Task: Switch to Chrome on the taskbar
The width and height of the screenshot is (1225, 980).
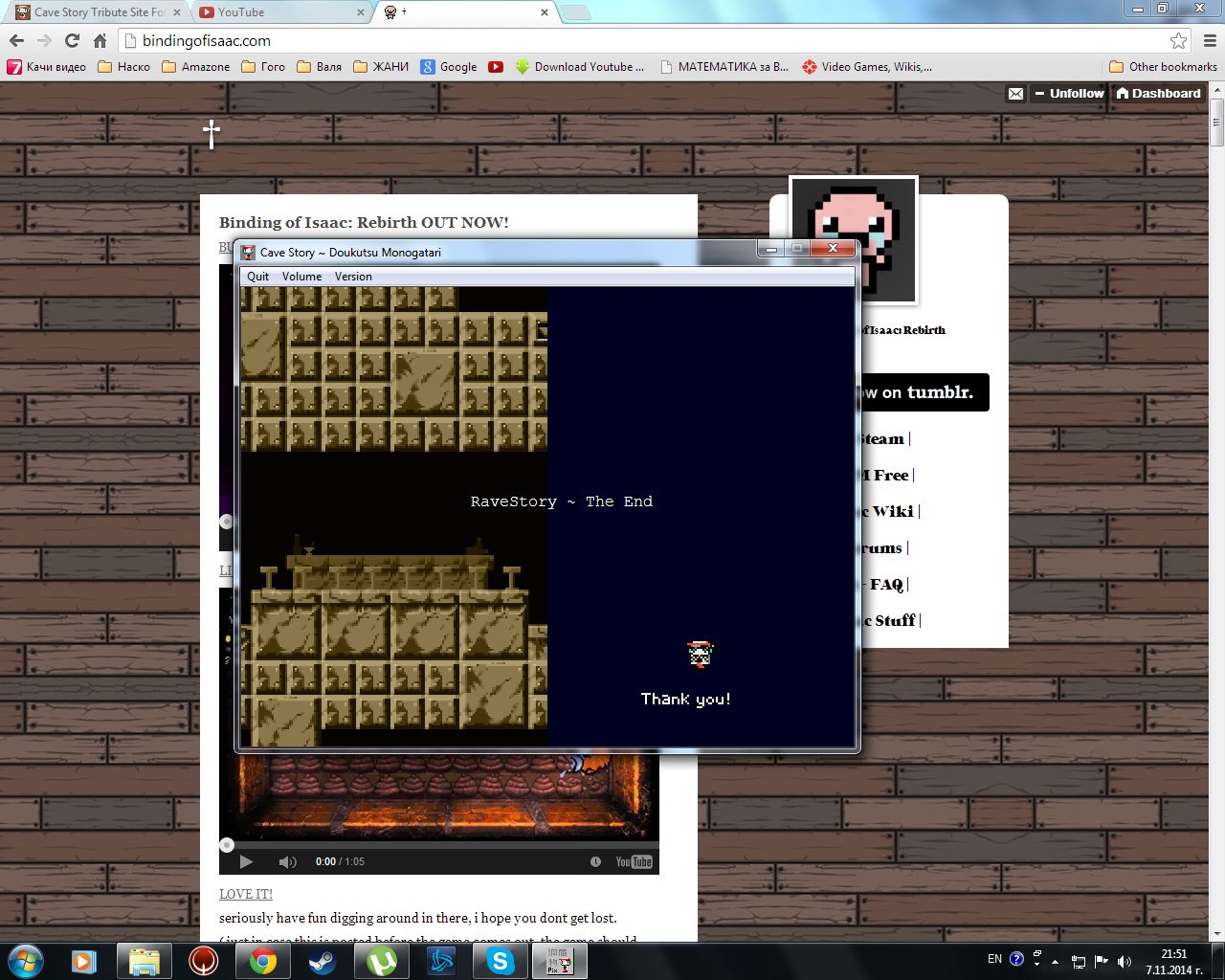Action: tap(263, 961)
